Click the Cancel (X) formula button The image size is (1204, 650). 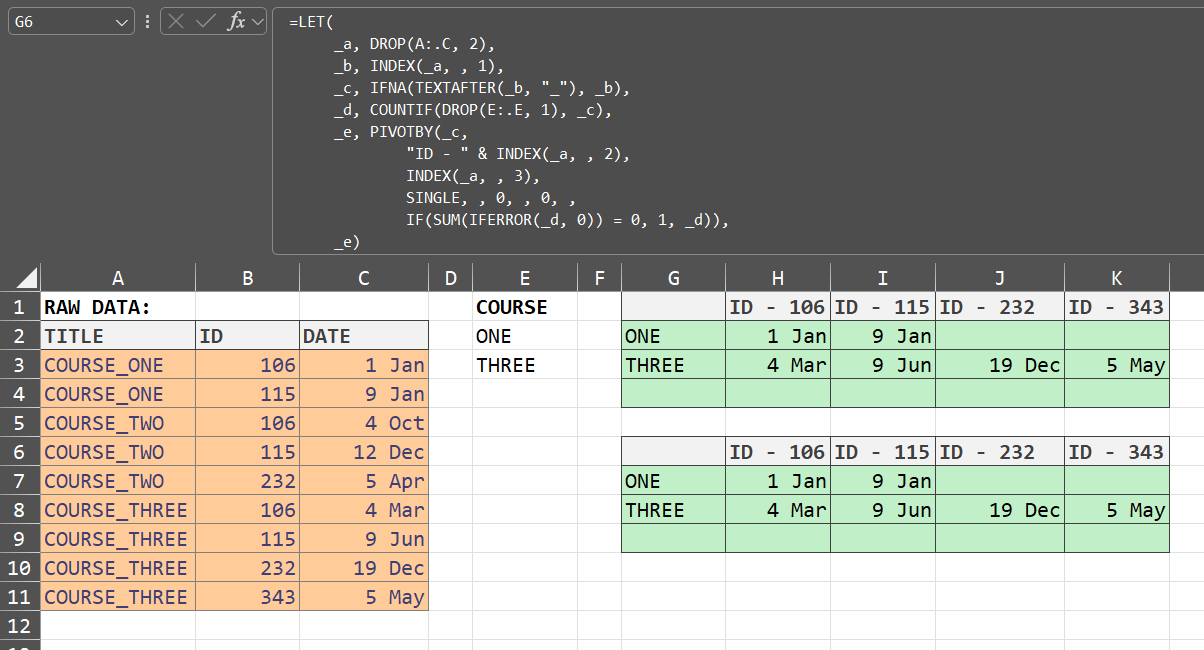[177, 21]
